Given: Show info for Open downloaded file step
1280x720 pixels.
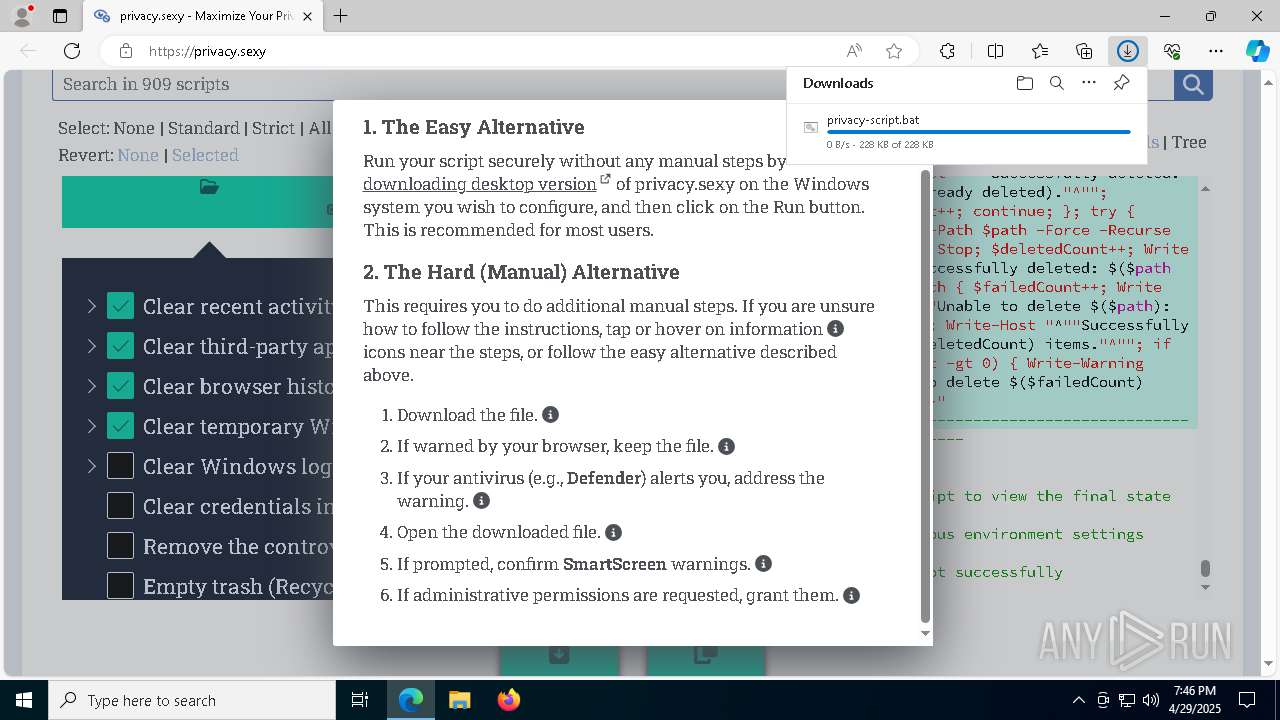Looking at the screenshot, I should (x=614, y=532).
